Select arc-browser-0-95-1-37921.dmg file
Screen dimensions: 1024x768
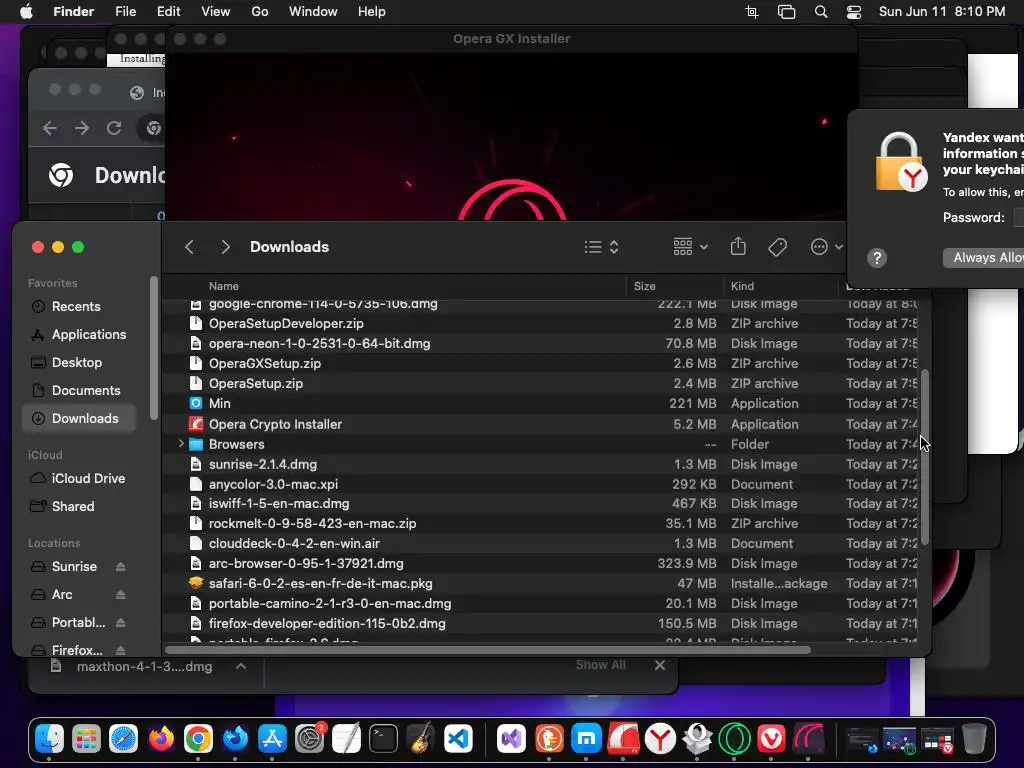click(541, 564)
